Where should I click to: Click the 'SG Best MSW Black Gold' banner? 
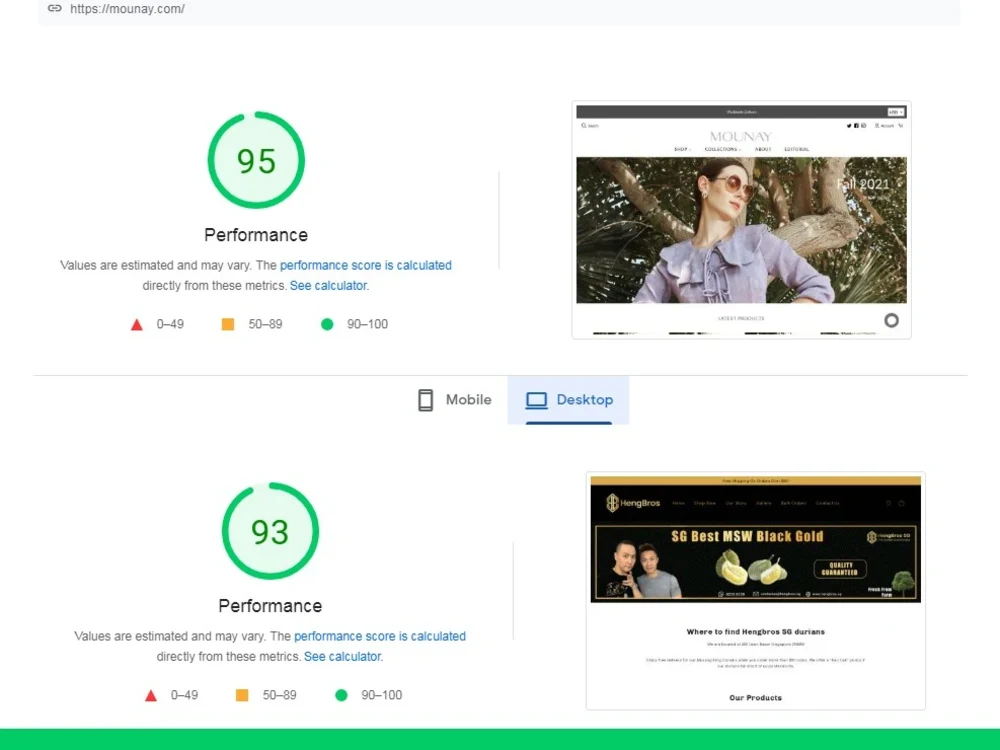pyautogui.click(x=756, y=562)
